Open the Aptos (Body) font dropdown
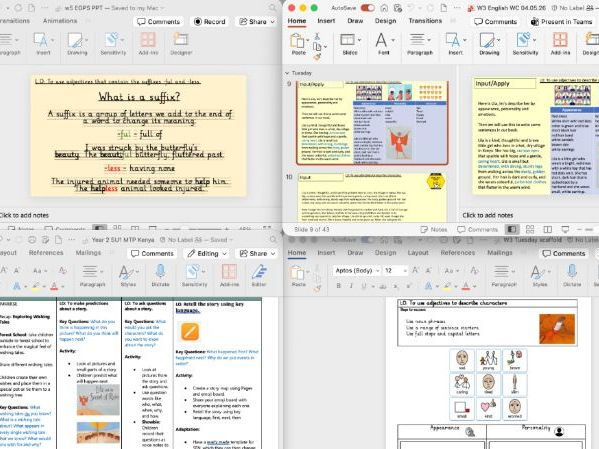The image size is (599, 449). tap(356, 271)
